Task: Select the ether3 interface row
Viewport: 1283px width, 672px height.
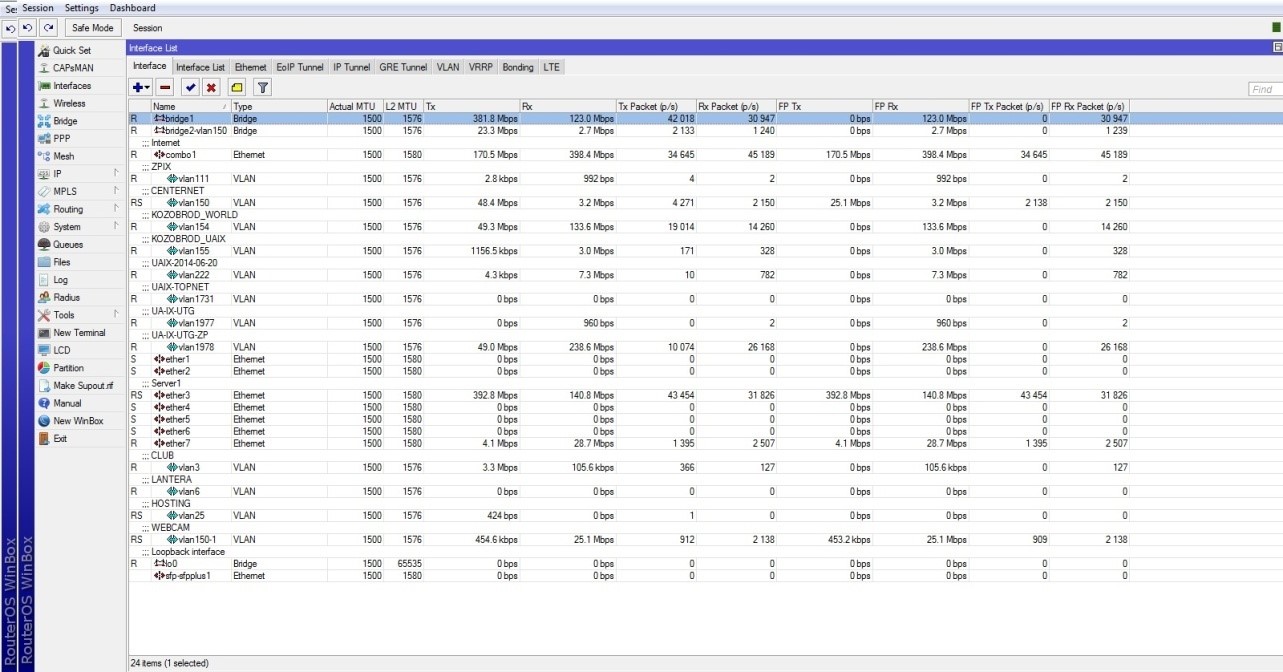Action: pos(178,395)
